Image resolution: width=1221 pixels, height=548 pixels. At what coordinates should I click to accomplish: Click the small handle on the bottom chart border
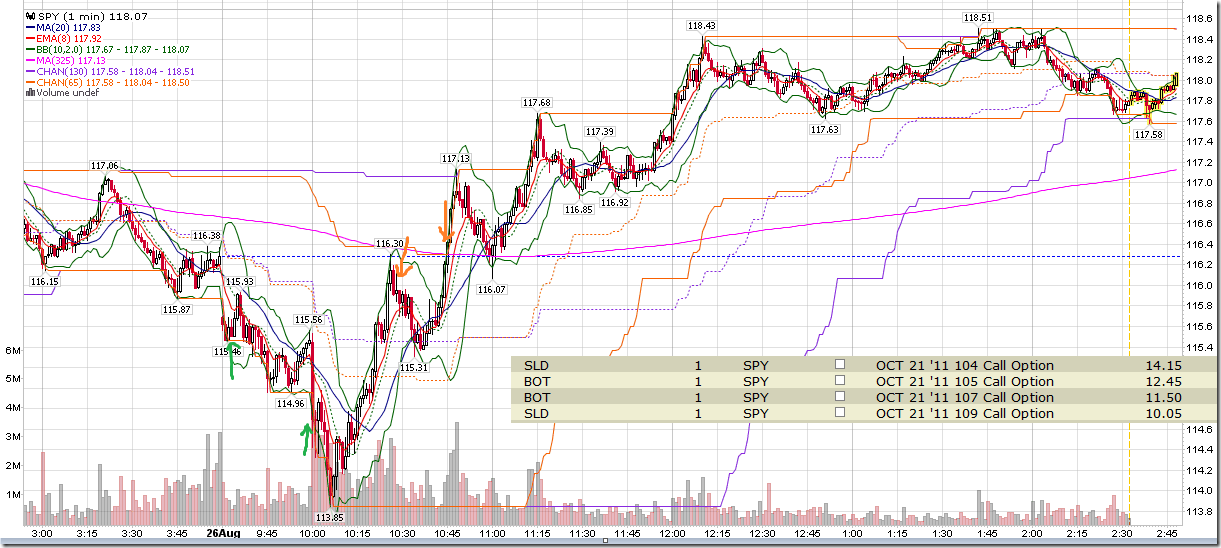pyautogui.click(x=606, y=541)
